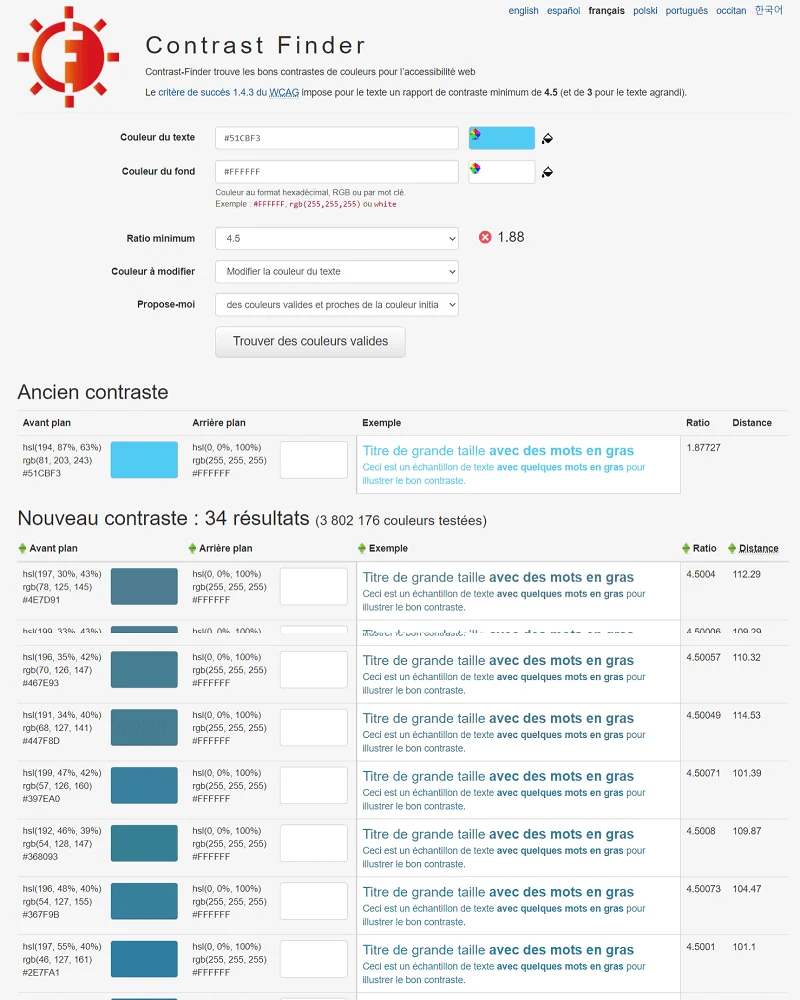800x1000 pixels.
Task: Select the français language option
Action: (606, 11)
